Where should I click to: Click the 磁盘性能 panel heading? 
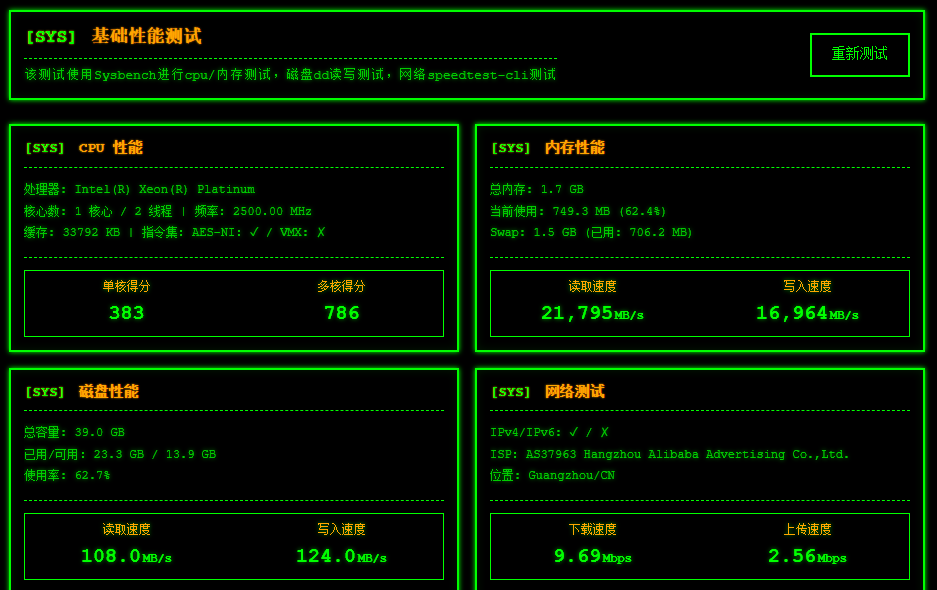click(x=108, y=391)
